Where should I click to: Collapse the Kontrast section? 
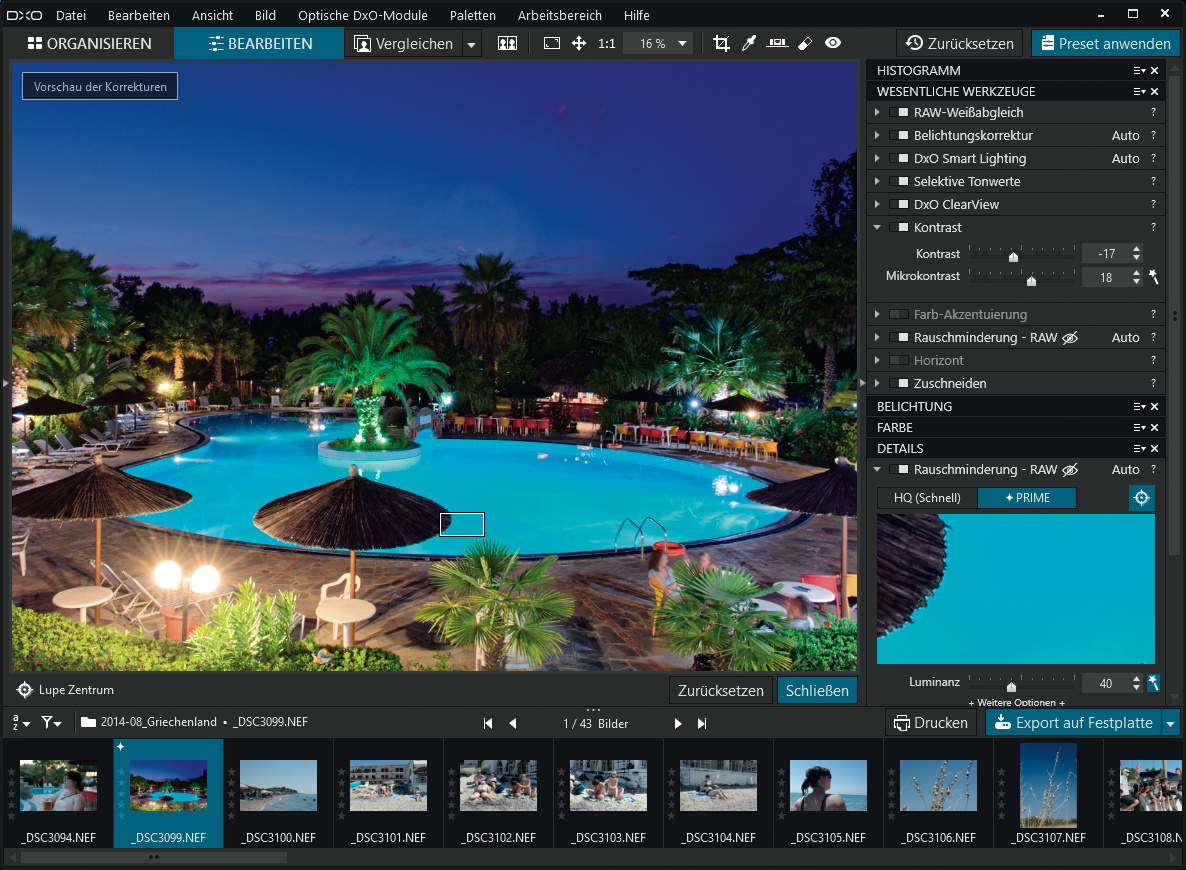pyautogui.click(x=877, y=228)
